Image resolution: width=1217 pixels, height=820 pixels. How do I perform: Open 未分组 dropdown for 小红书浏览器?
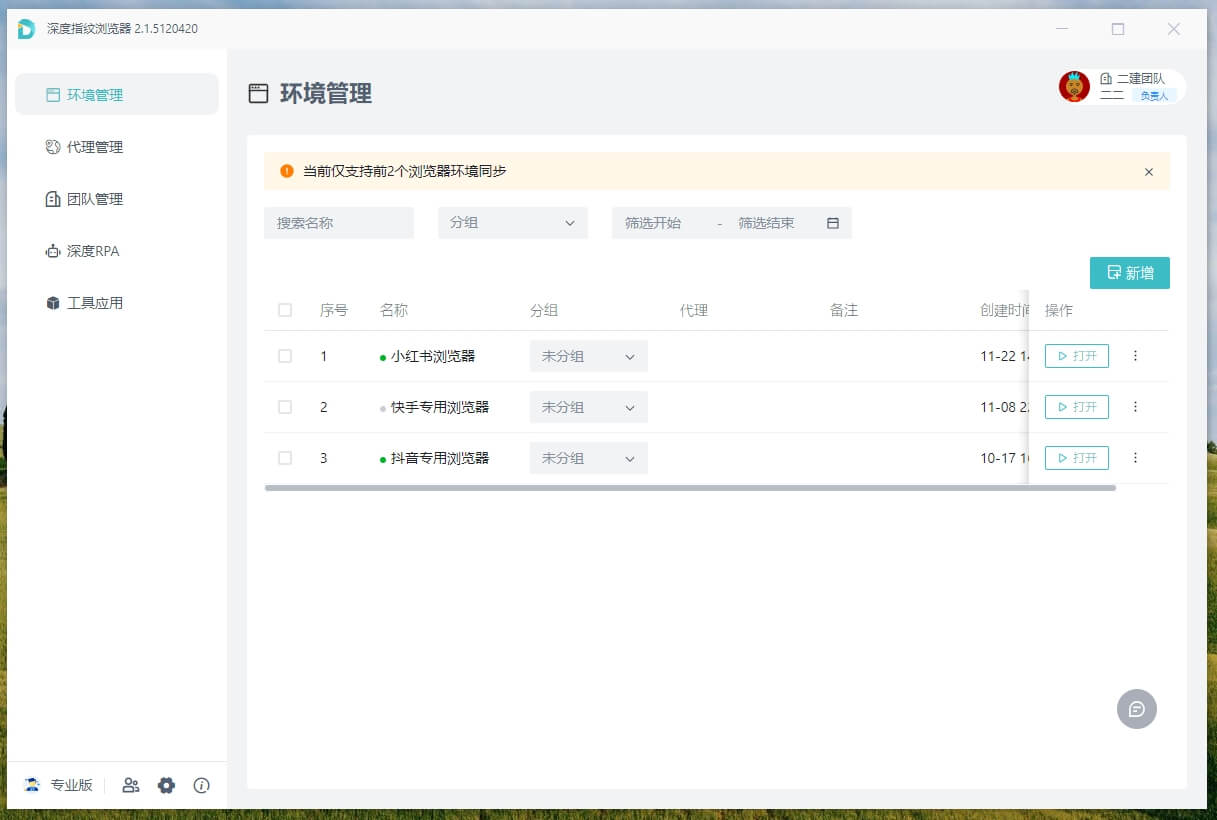(x=588, y=356)
